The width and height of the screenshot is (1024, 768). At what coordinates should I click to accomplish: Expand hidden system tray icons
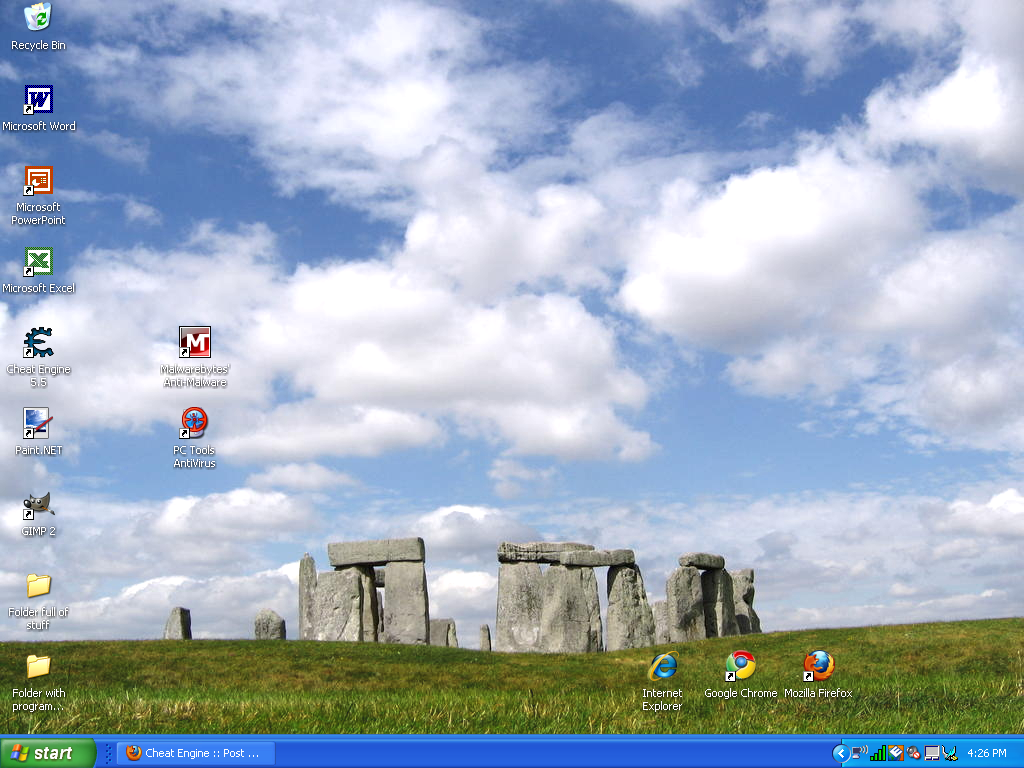click(840, 754)
